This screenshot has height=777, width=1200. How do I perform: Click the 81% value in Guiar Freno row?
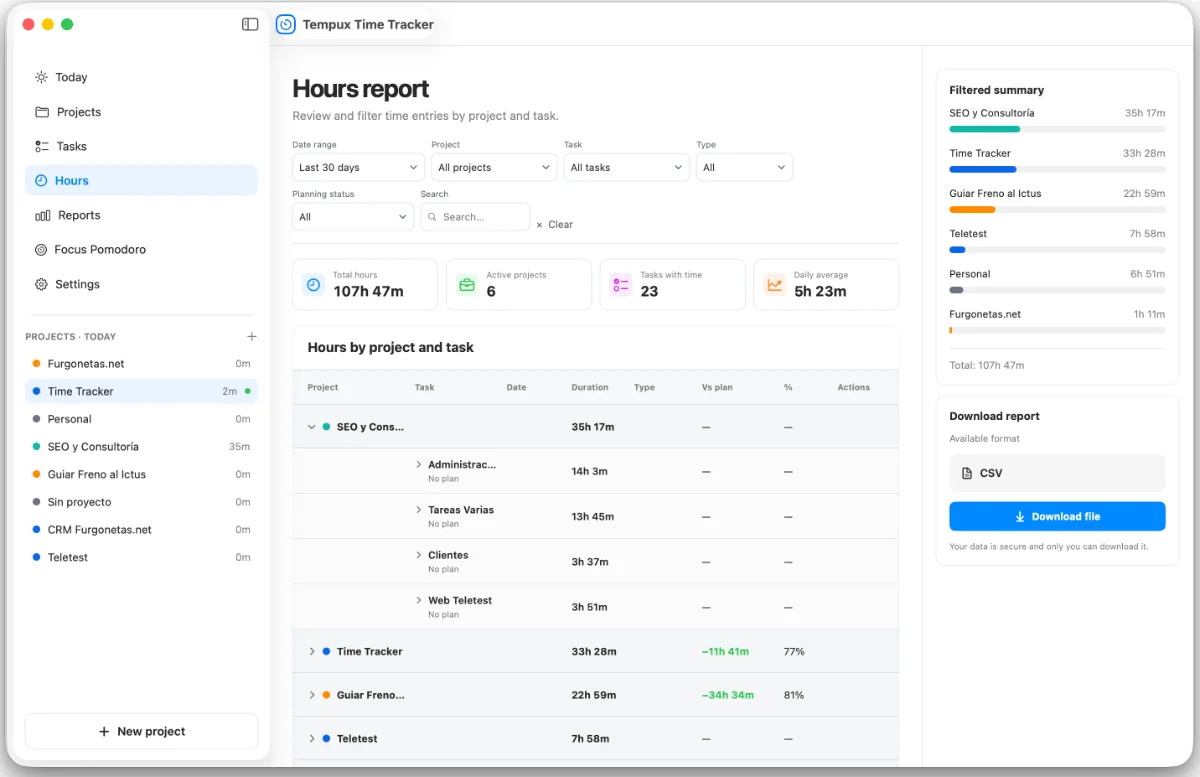(x=794, y=695)
